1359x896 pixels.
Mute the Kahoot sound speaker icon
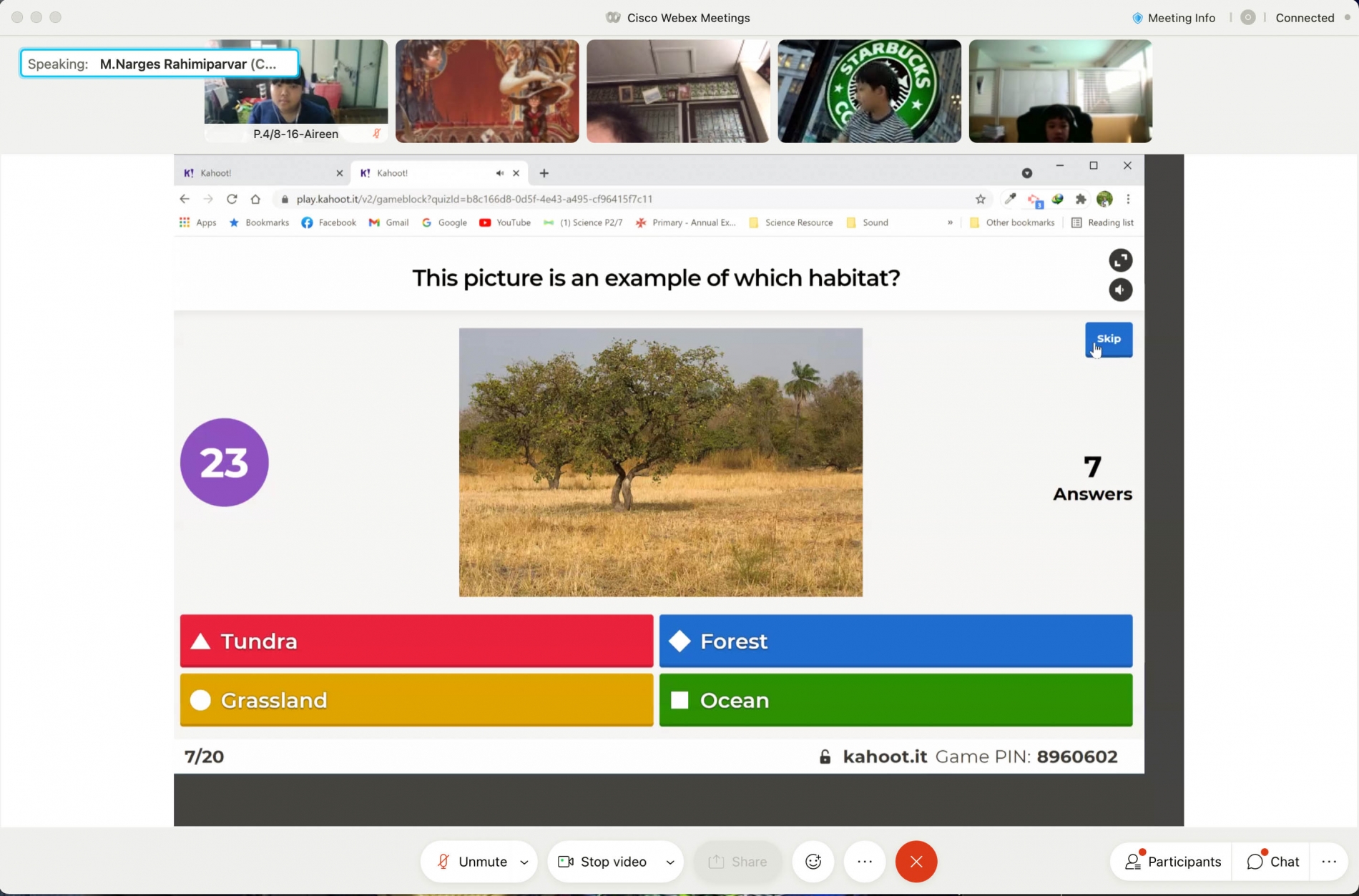point(1120,290)
